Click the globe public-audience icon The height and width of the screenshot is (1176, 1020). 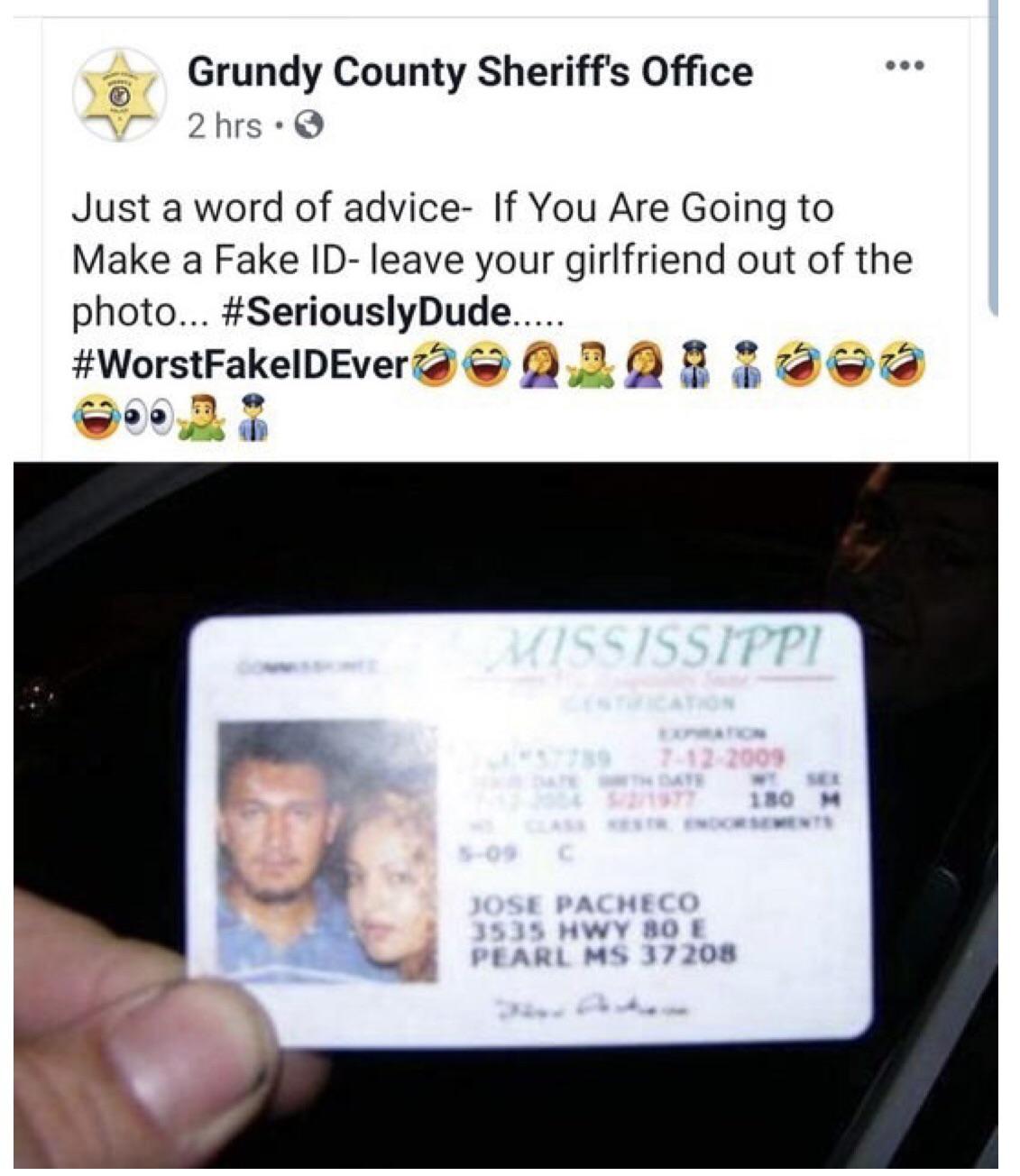(309, 126)
